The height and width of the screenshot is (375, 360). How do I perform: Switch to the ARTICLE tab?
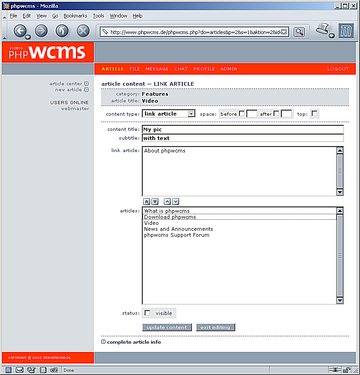click(x=112, y=69)
